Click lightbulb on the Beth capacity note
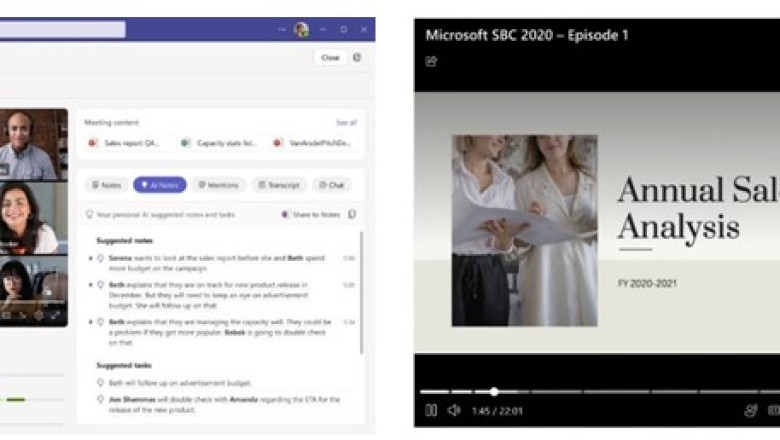 pos(100,322)
